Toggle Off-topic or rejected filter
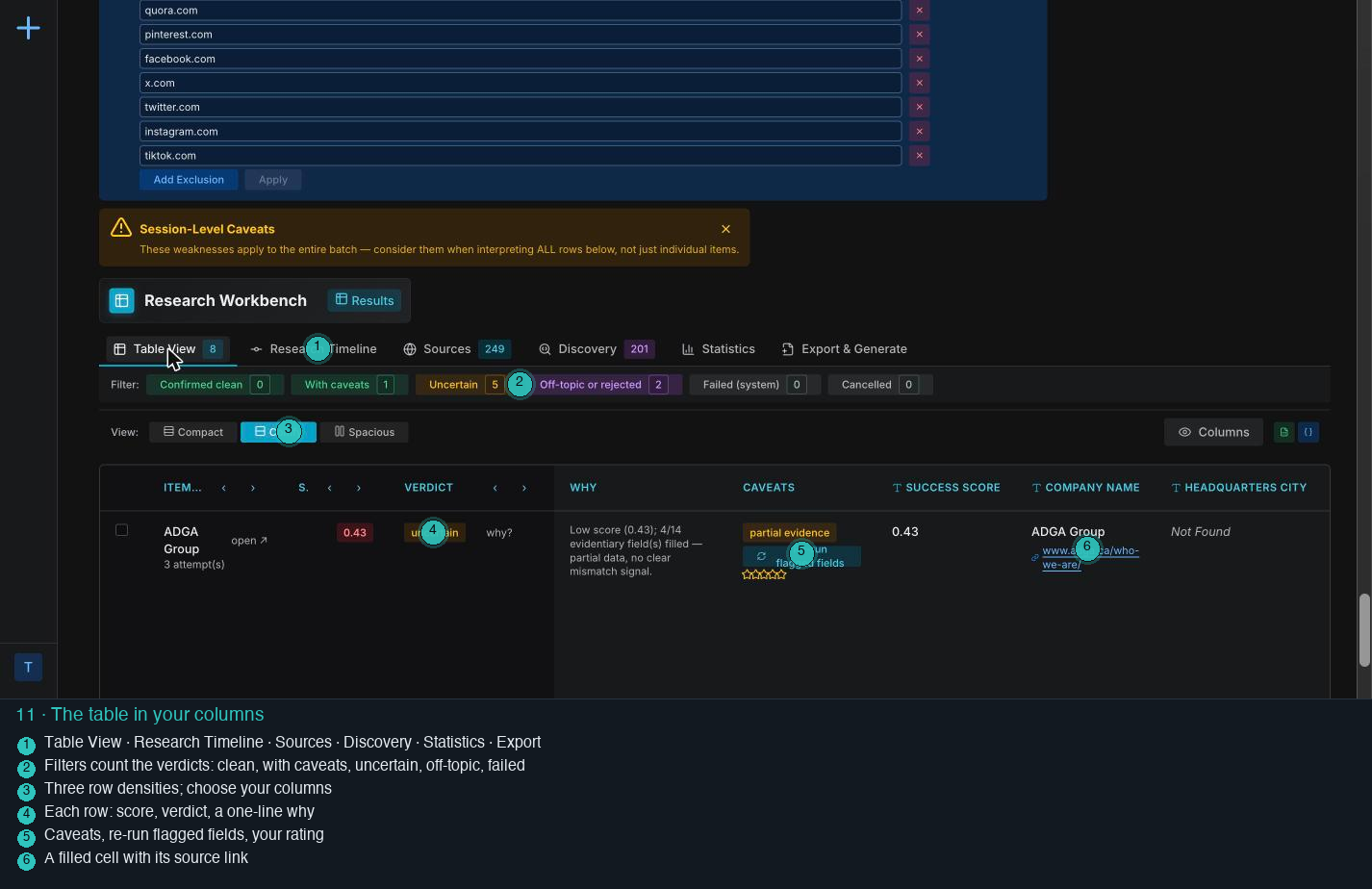Viewport: 1372px width, 889px height. [603, 385]
